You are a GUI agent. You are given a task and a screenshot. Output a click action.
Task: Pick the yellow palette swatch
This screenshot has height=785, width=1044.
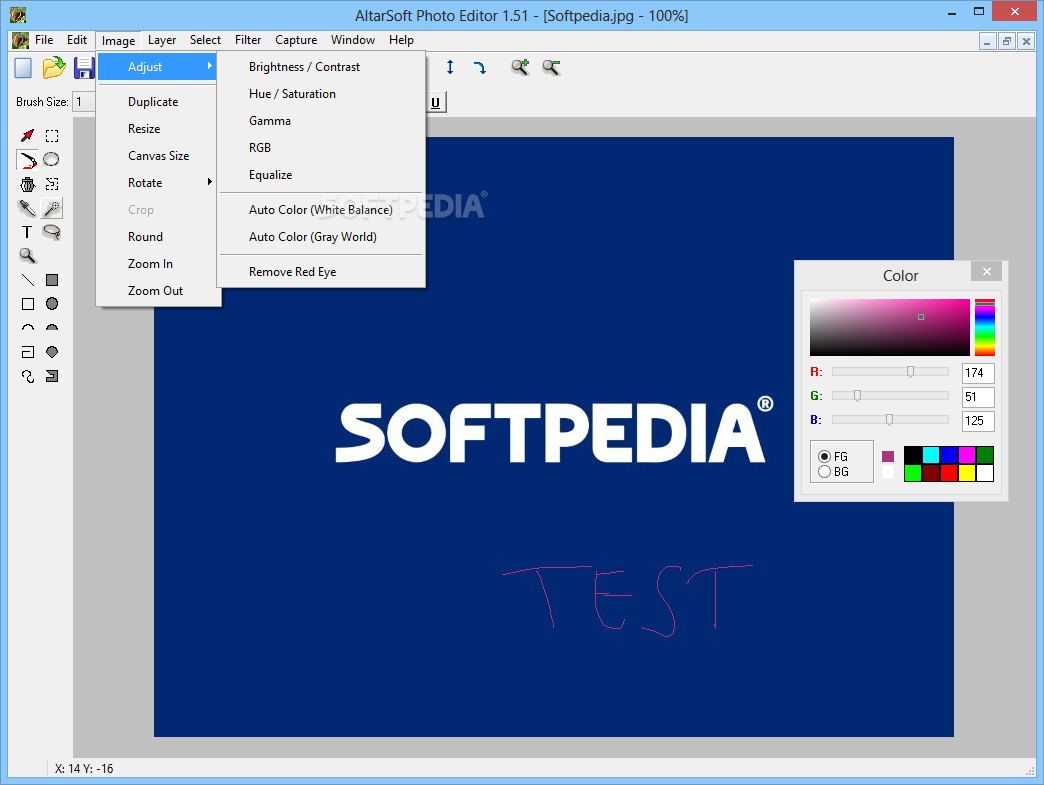pyautogui.click(x=967, y=473)
